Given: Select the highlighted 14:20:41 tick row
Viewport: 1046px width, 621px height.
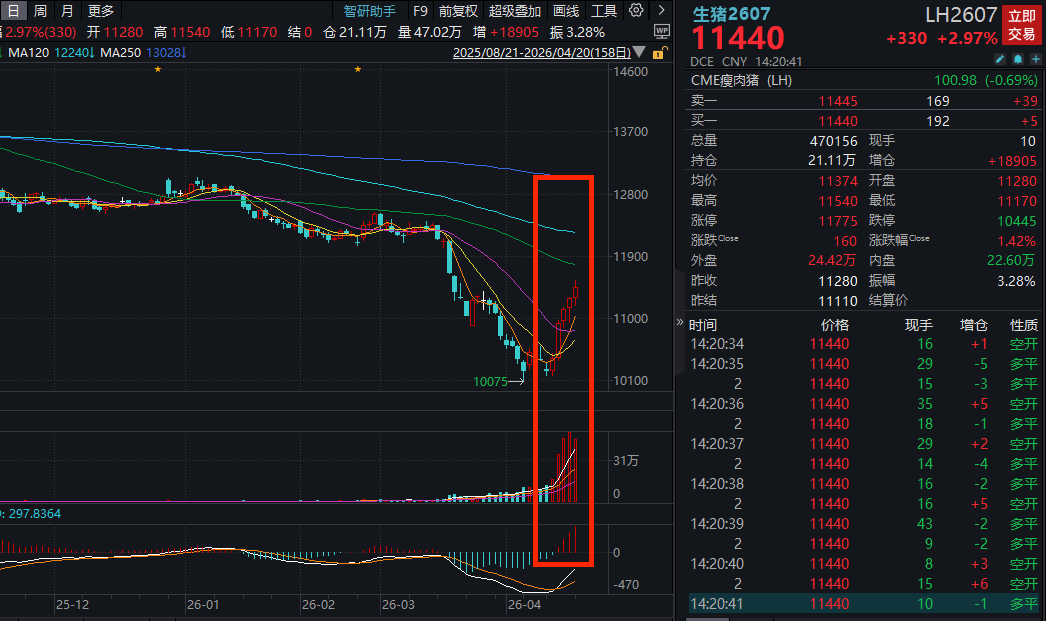Looking at the screenshot, I should click(x=865, y=604).
